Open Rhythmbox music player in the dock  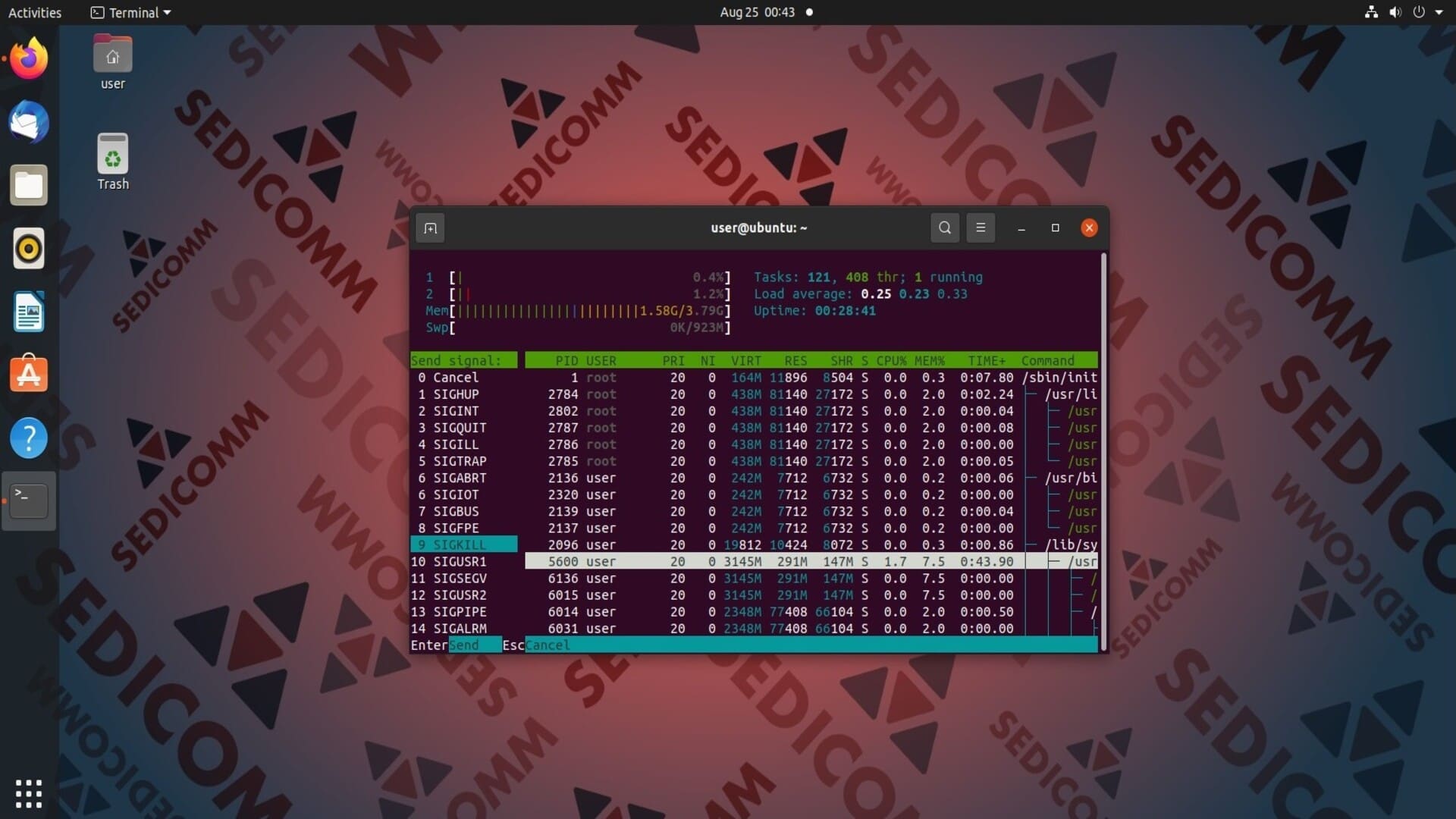pyautogui.click(x=29, y=249)
